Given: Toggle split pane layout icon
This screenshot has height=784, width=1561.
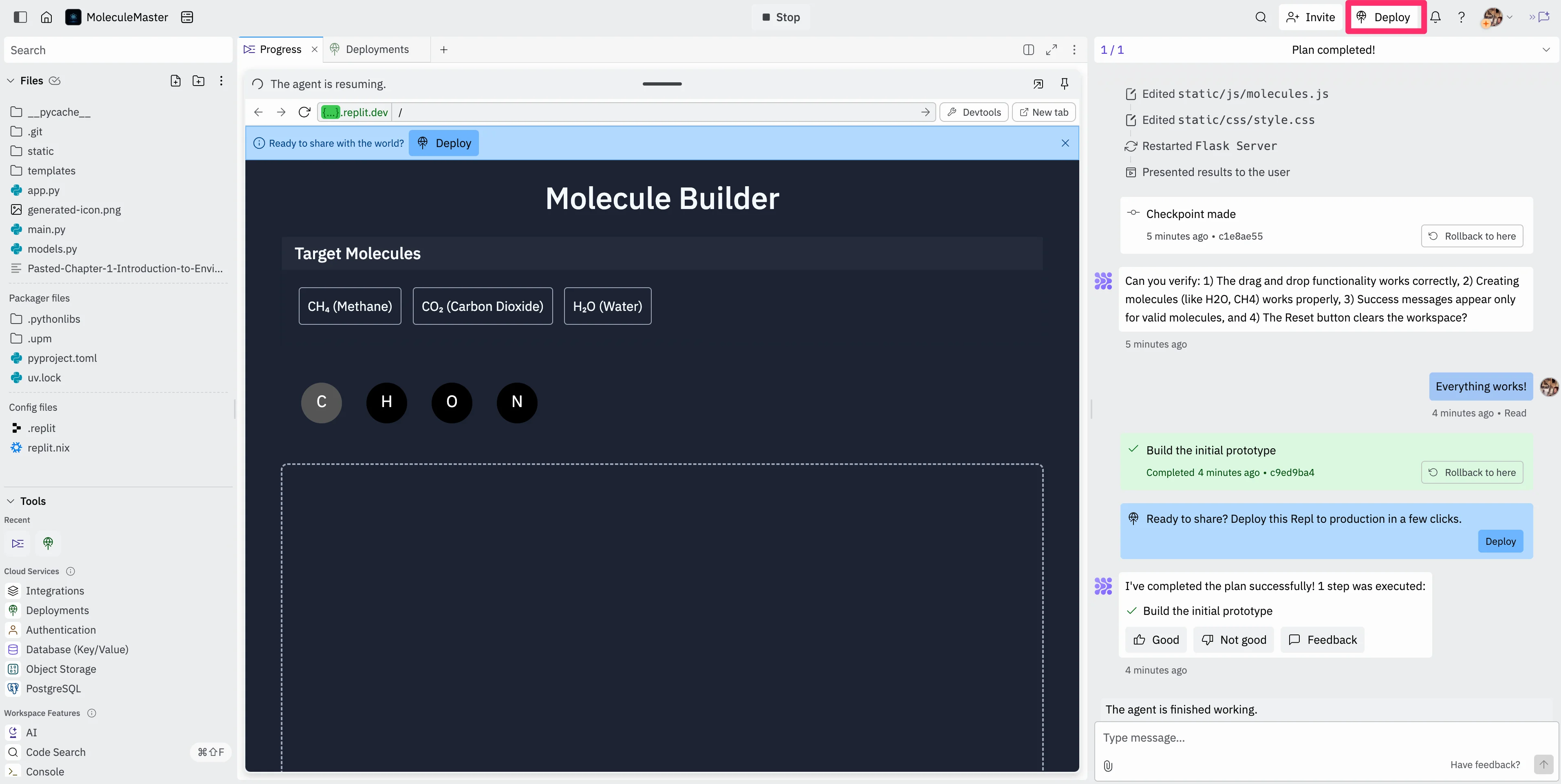Looking at the screenshot, I should pos(1028,50).
